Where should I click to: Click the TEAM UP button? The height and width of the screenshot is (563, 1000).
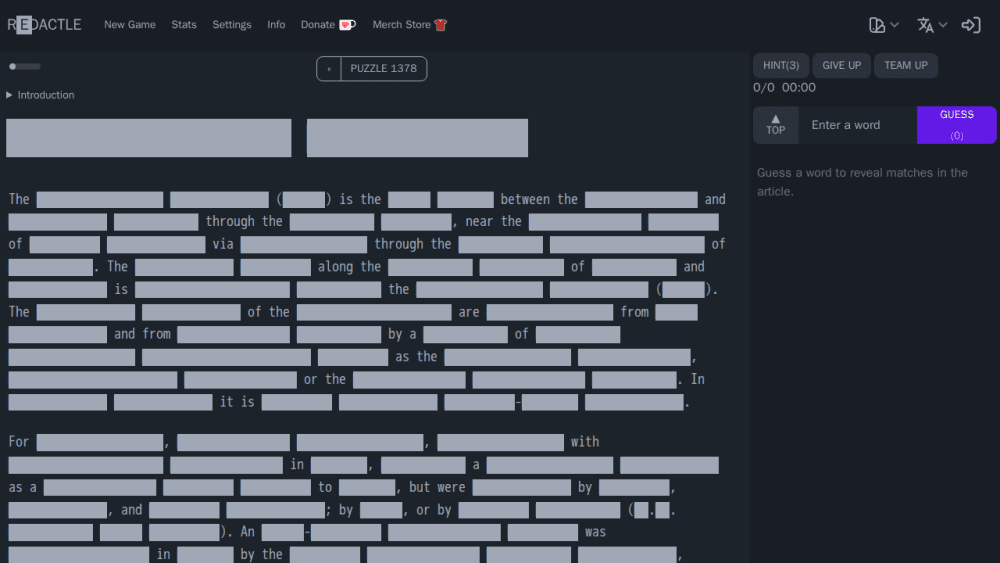(906, 66)
